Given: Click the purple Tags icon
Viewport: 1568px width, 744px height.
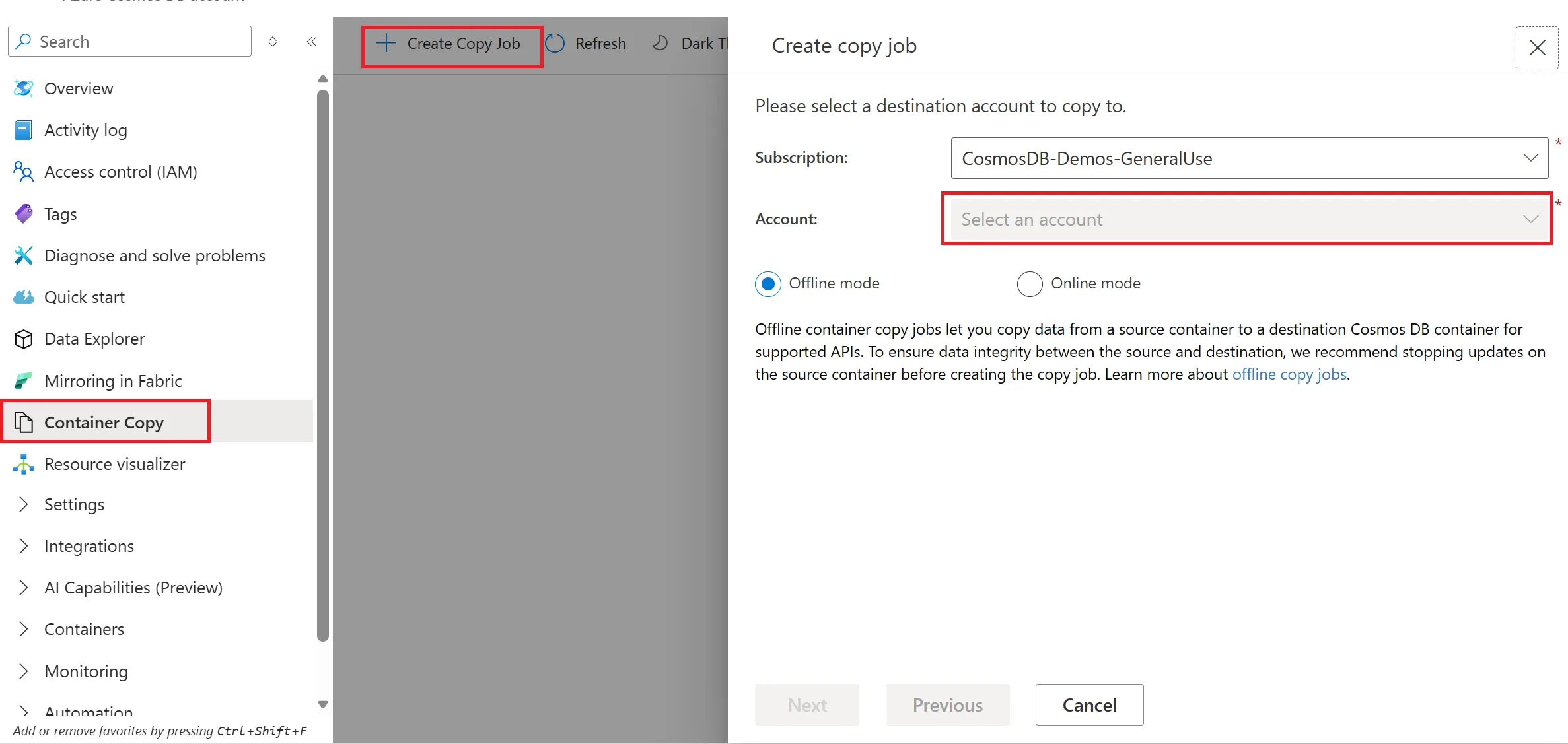Looking at the screenshot, I should pyautogui.click(x=24, y=214).
